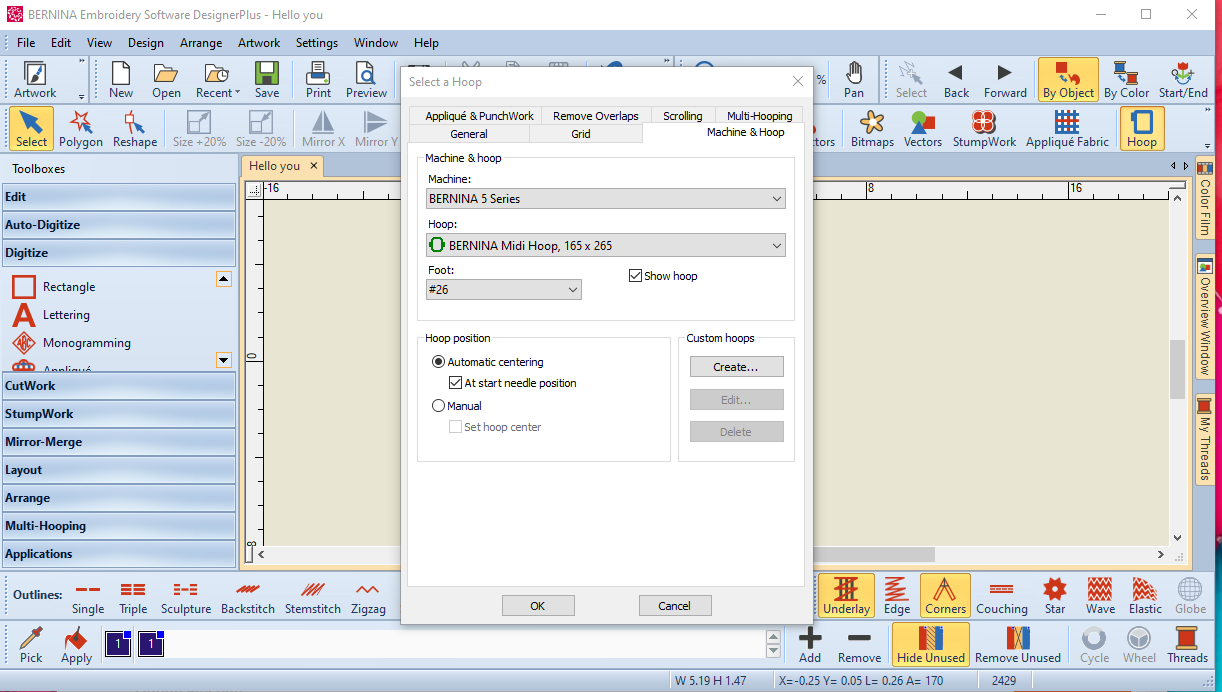Toggle sequence By Color

click(1127, 80)
